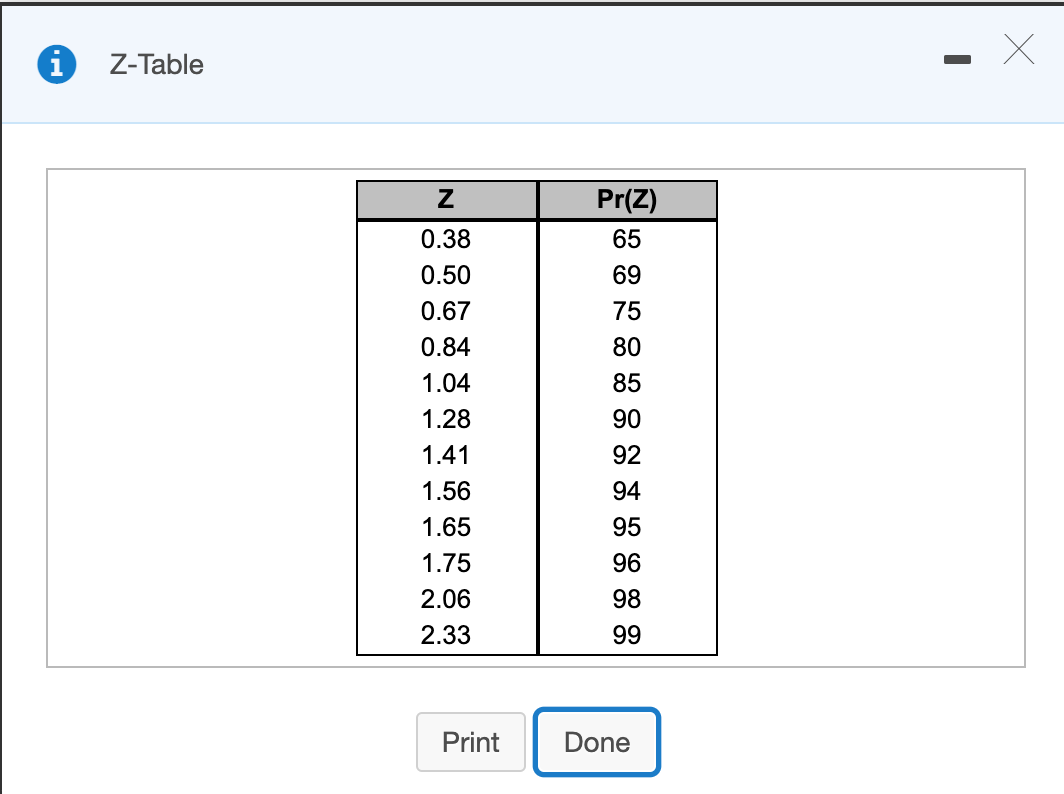Viewport: 1064px width, 794px height.
Task: Click the Pr(Z) value 85
Action: pyautogui.click(x=627, y=383)
